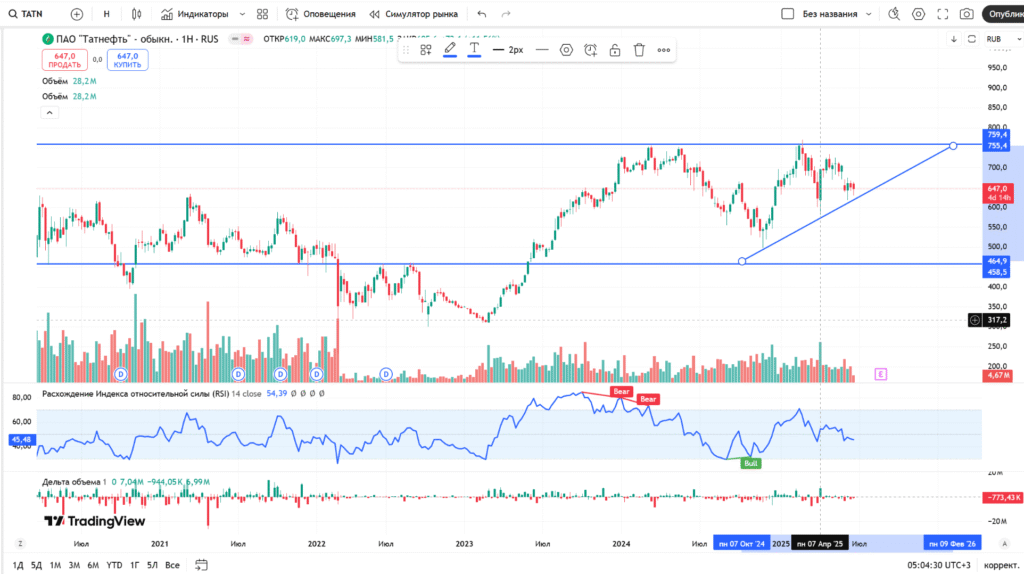The image size is (1024, 574).
Task: Click the Z button on the time axis
Action: 20,543
